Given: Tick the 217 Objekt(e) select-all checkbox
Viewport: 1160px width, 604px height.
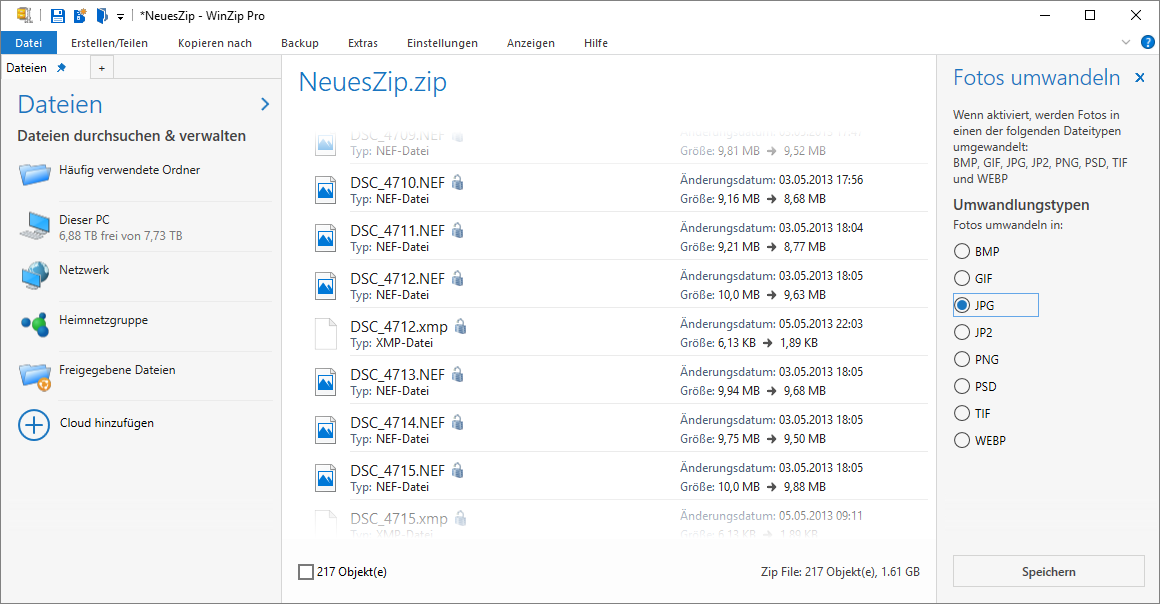Looking at the screenshot, I should [306, 571].
